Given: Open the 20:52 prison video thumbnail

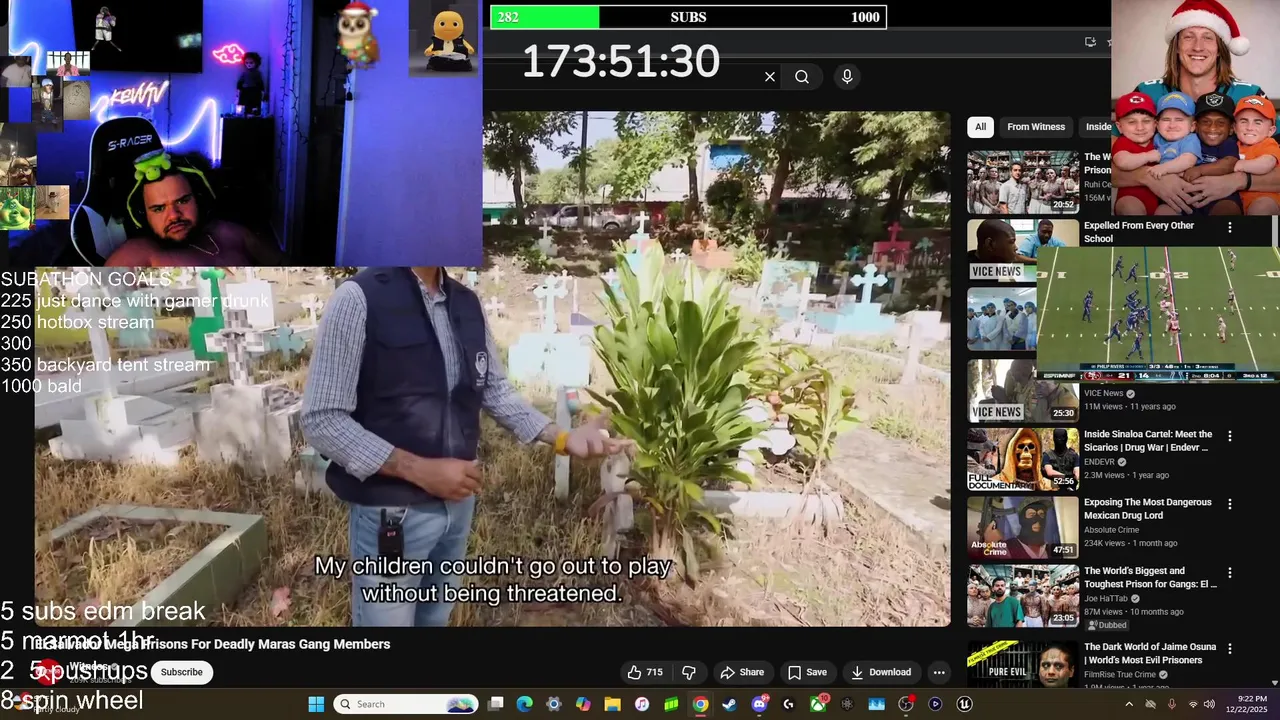Looking at the screenshot, I should coord(1023,182).
